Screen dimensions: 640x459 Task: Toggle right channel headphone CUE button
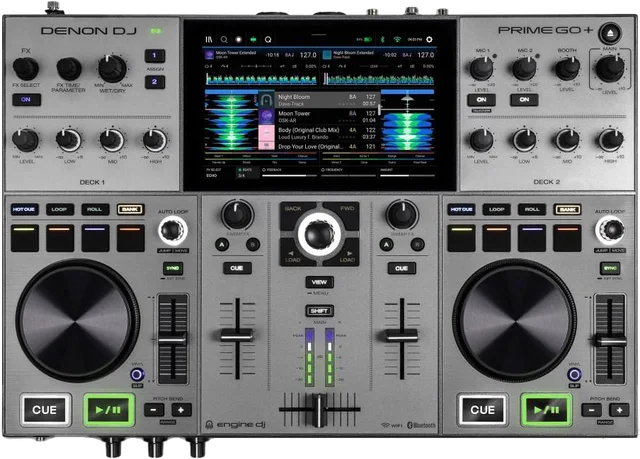point(401,268)
